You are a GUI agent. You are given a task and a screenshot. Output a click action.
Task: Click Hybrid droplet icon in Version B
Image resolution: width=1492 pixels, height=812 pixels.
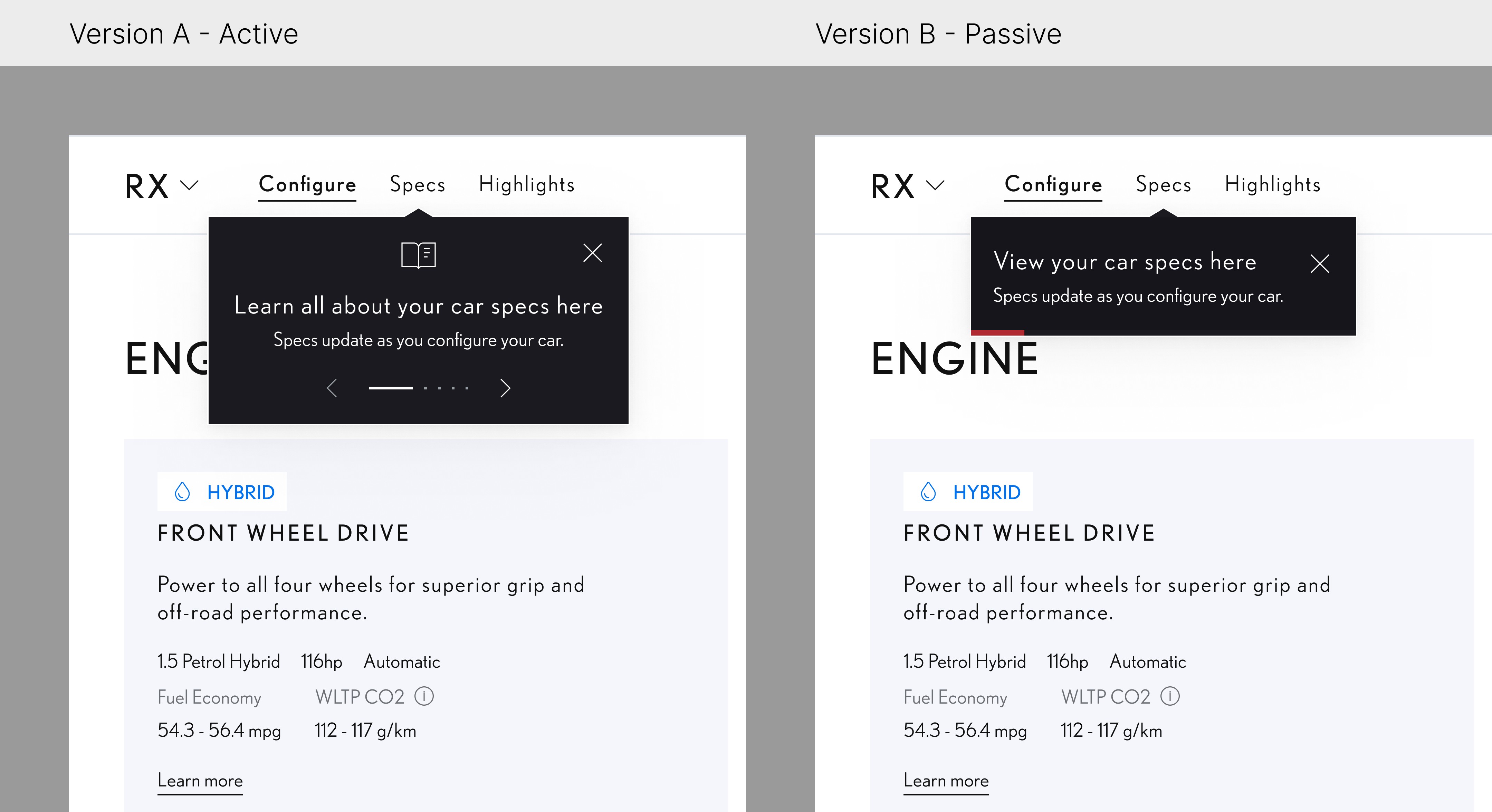click(x=928, y=492)
